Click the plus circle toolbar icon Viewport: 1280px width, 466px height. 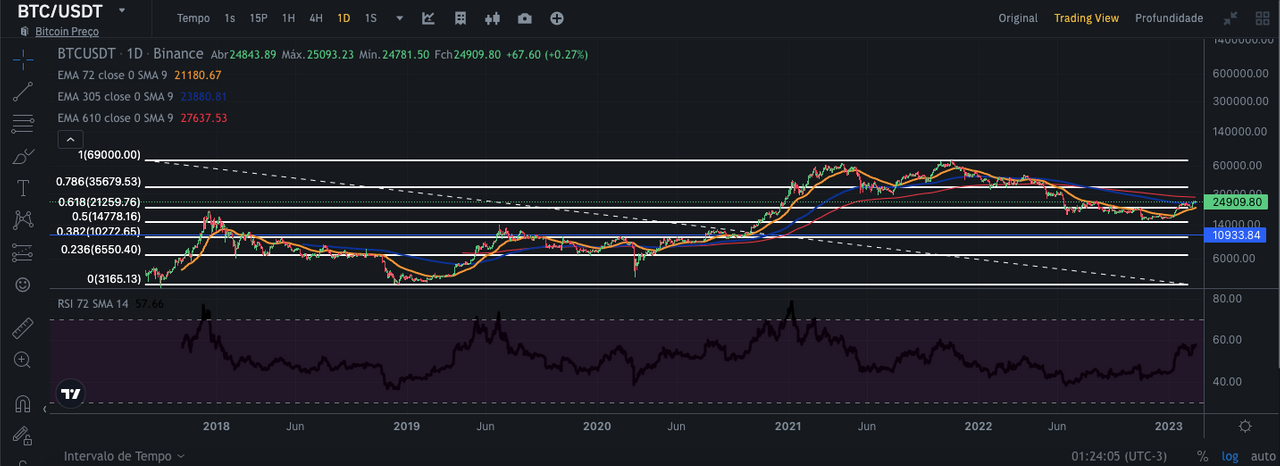557,18
